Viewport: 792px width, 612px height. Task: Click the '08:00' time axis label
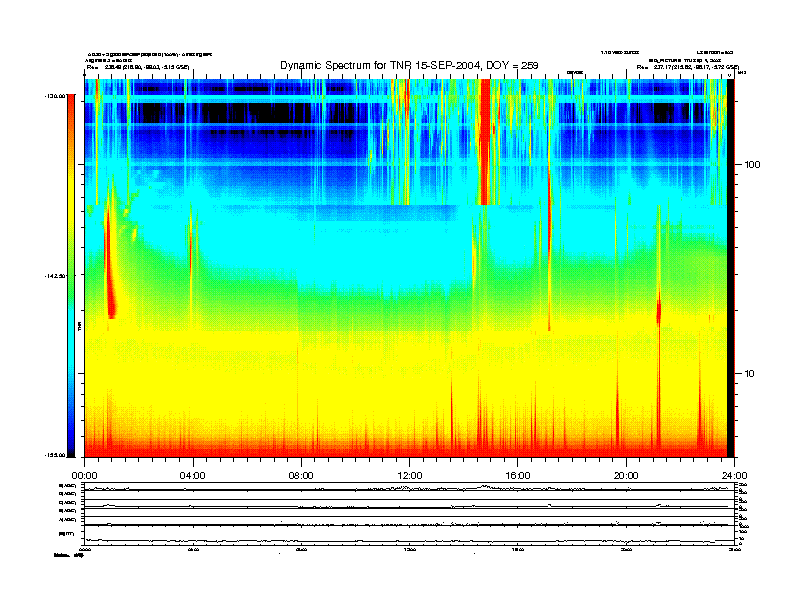[x=301, y=476]
